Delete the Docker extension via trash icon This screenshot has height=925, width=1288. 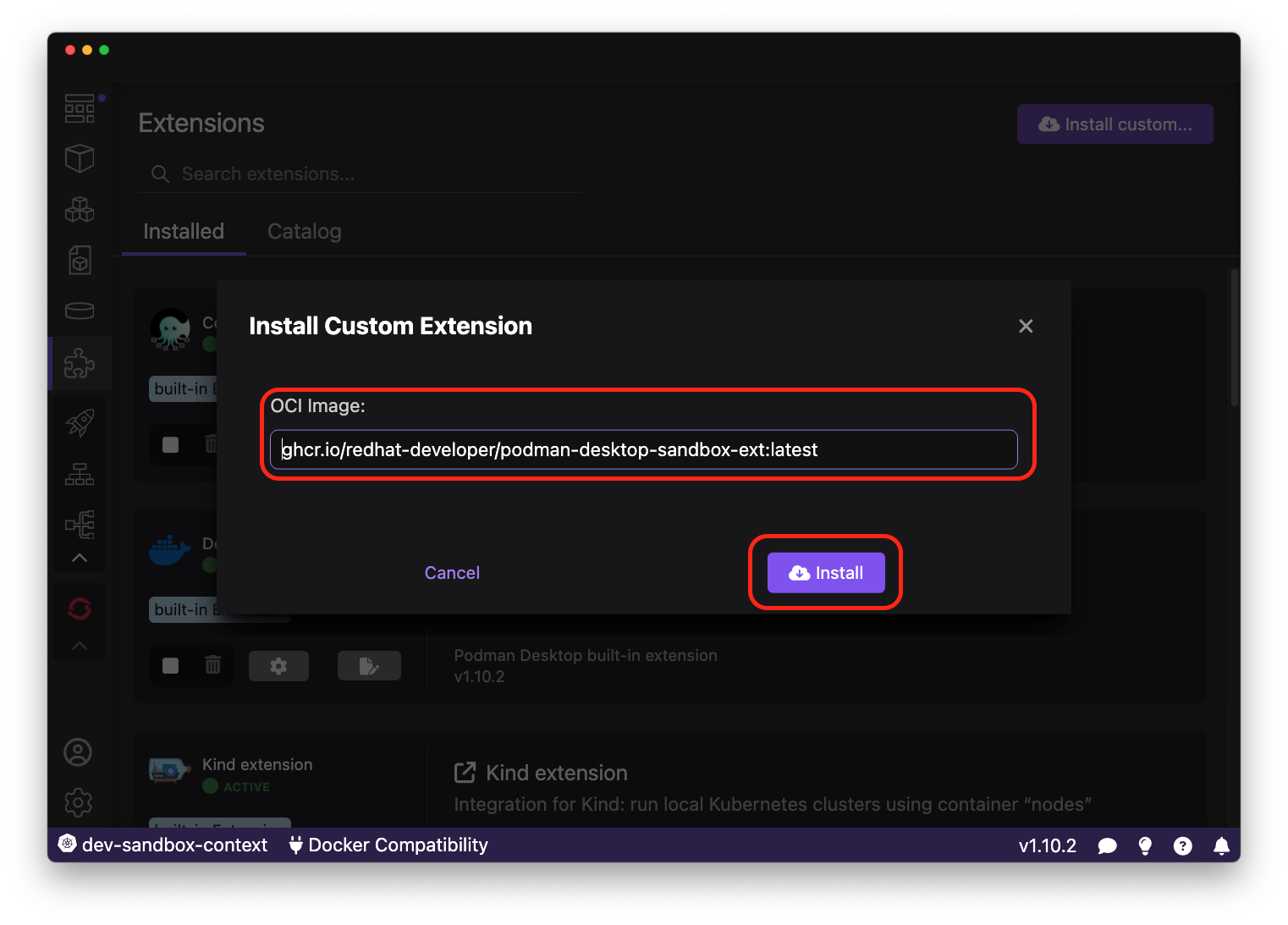[212, 665]
